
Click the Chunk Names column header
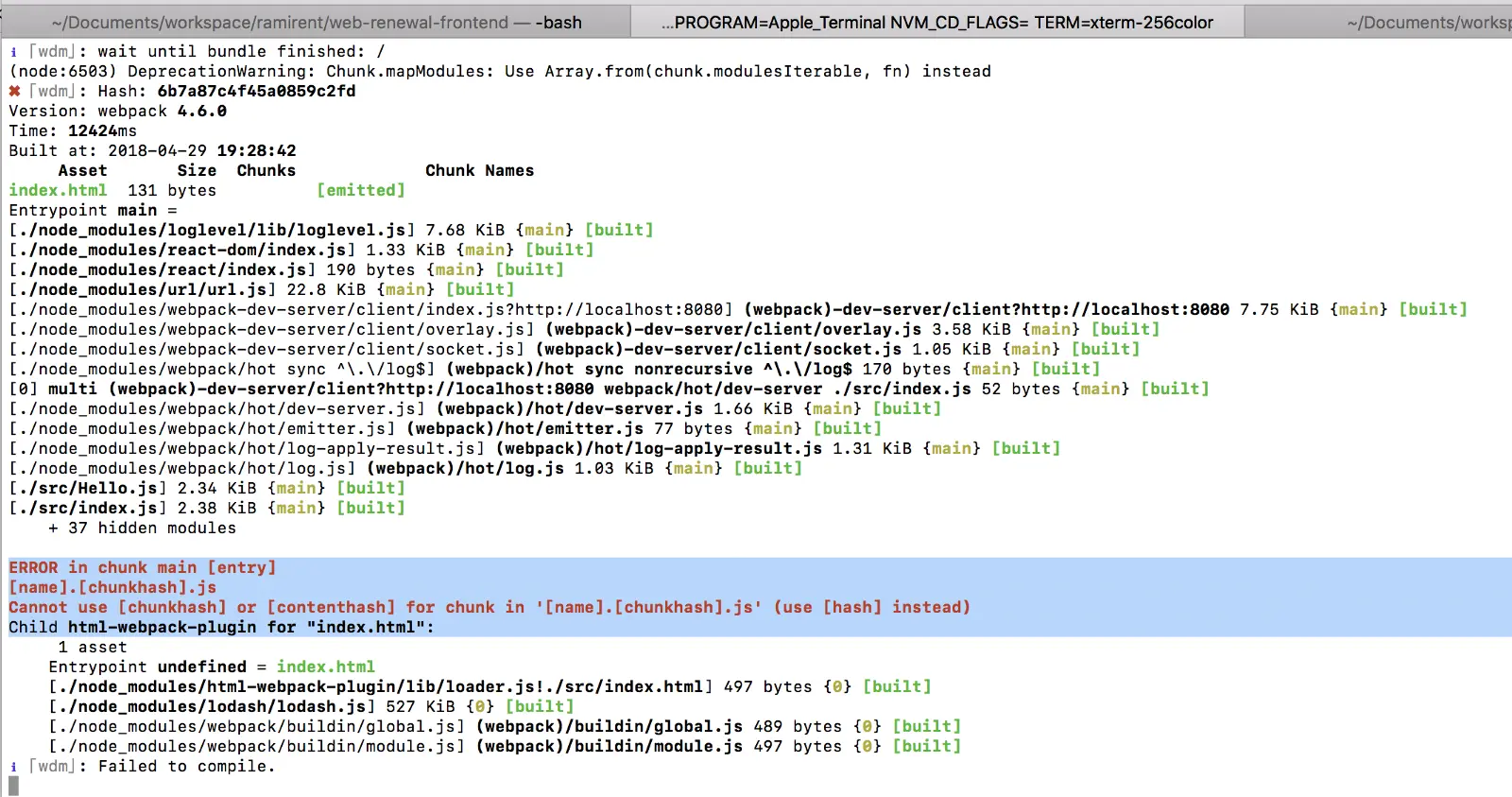(x=479, y=170)
